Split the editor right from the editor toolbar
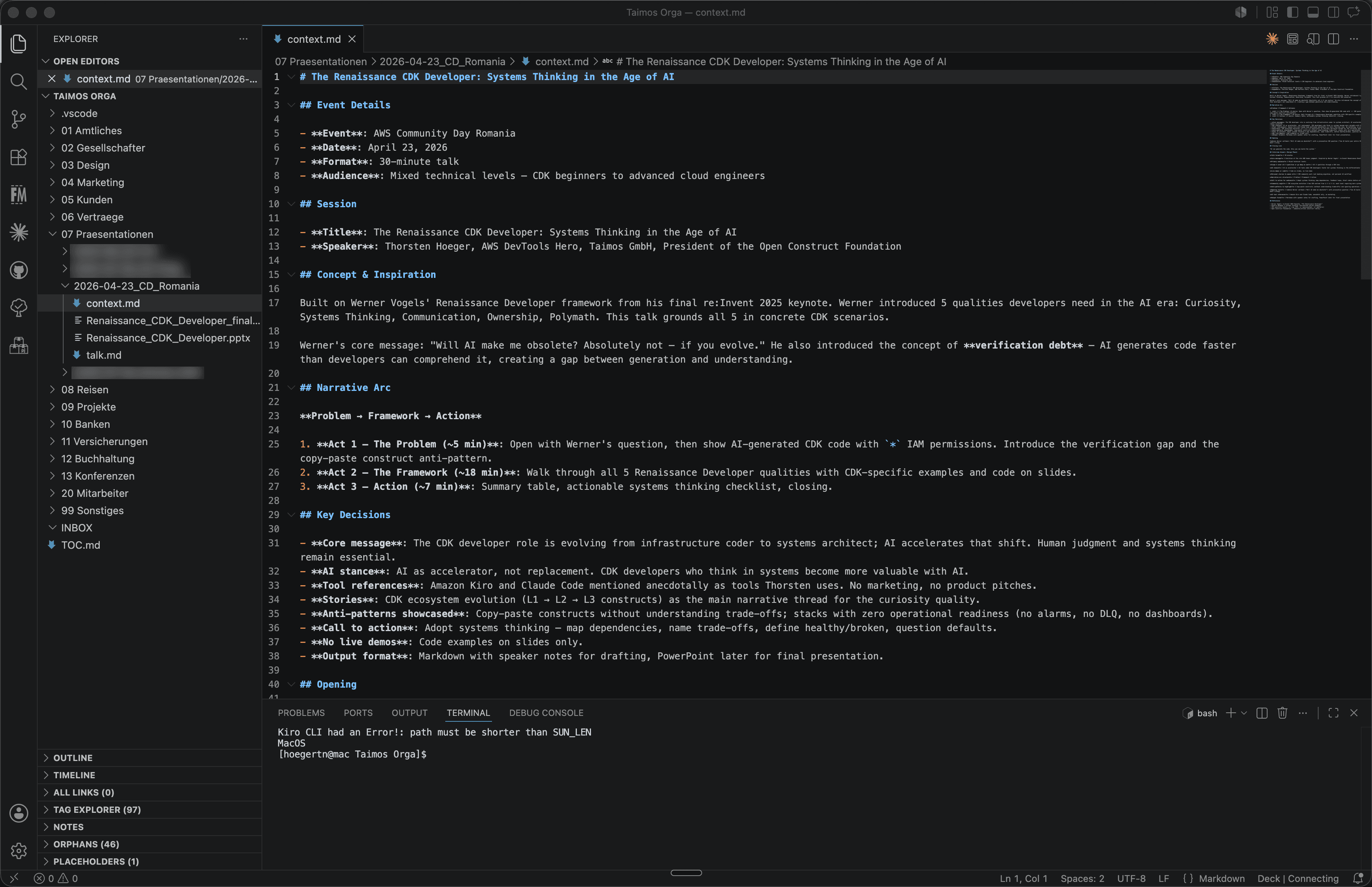Screen dimensions: 1372x887 coord(1334,39)
